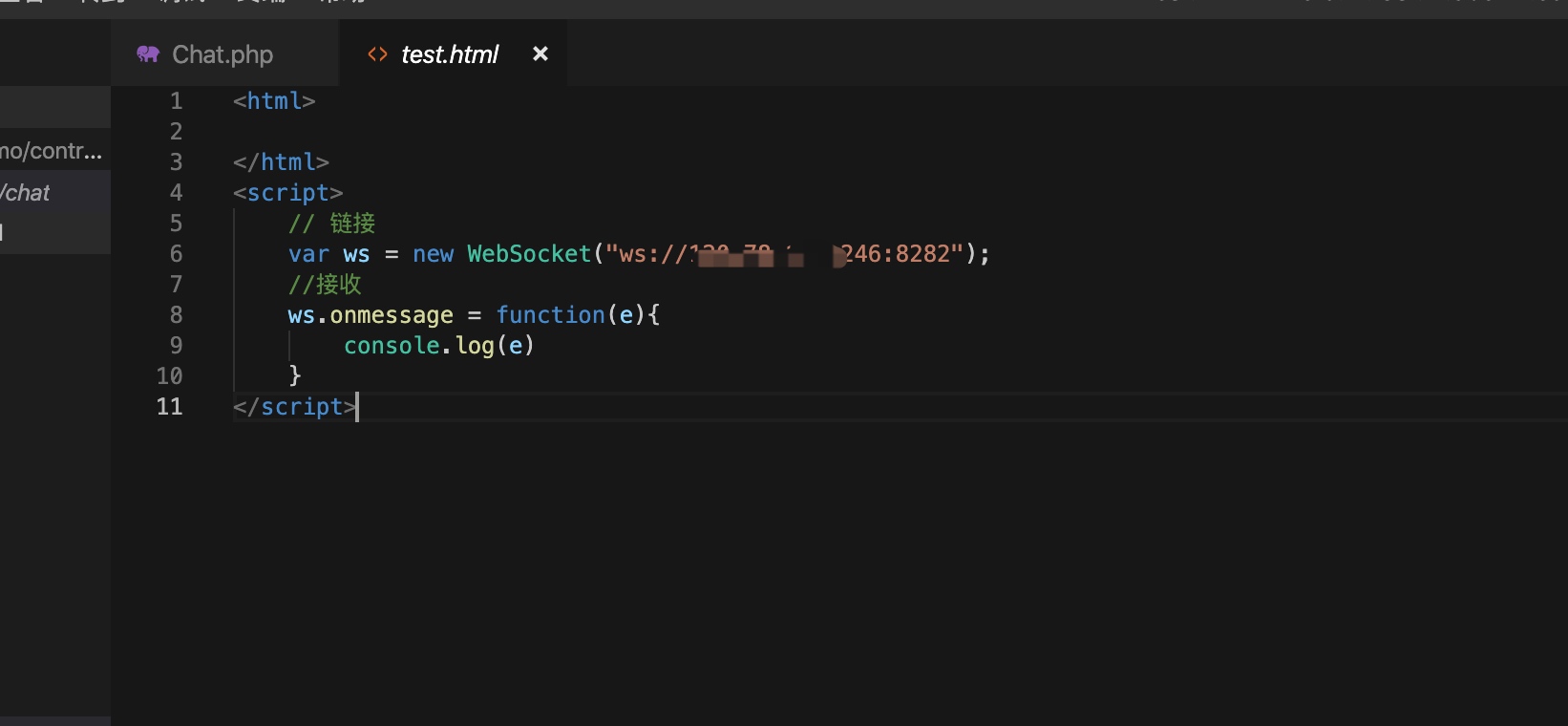Close the test.html tab
The image size is (1568, 726).
tap(540, 54)
